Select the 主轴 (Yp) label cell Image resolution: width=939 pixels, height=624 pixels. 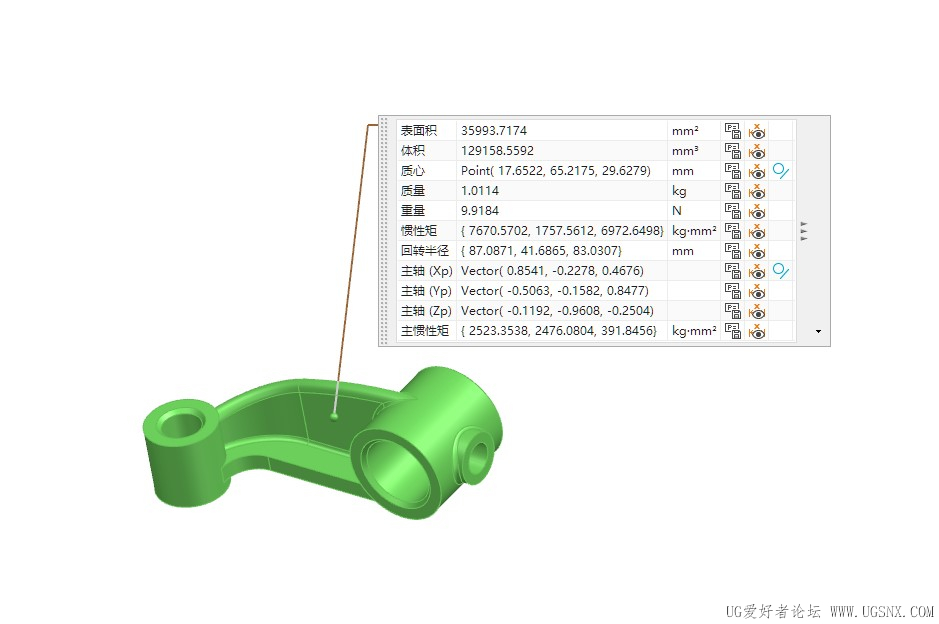click(426, 290)
